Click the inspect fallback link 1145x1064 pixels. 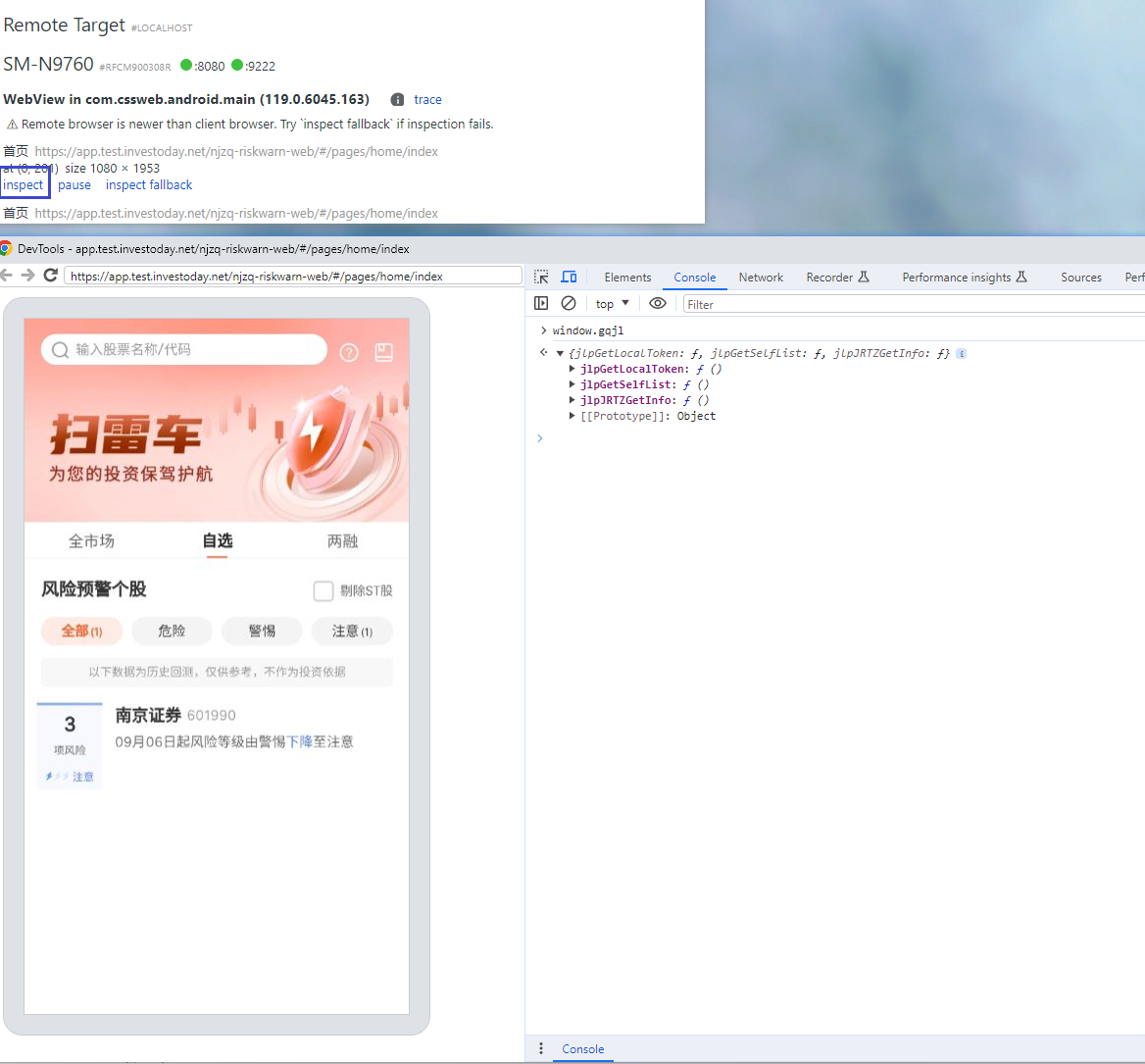click(148, 184)
